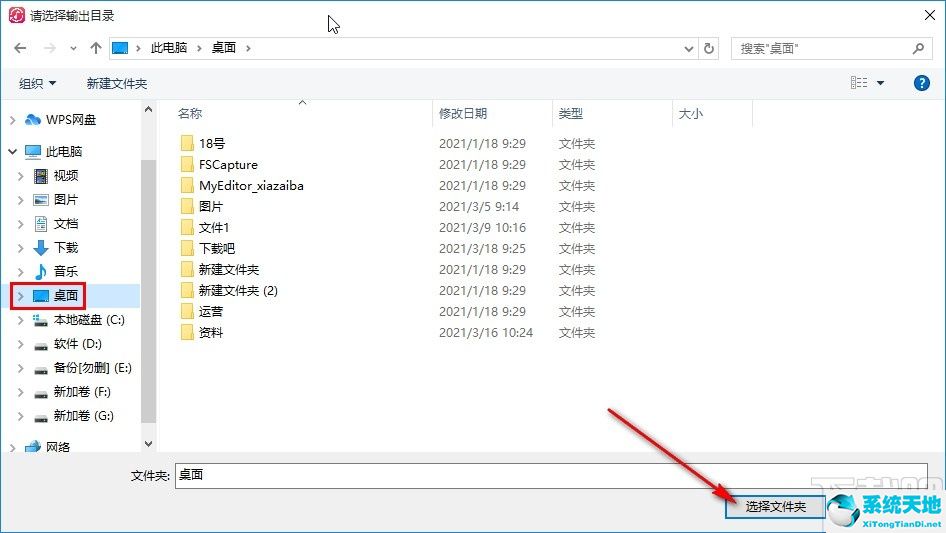Viewport: 946px width, 533px height.
Task: Expand the 新加卷 (G:) tree node
Action: click(x=21, y=417)
